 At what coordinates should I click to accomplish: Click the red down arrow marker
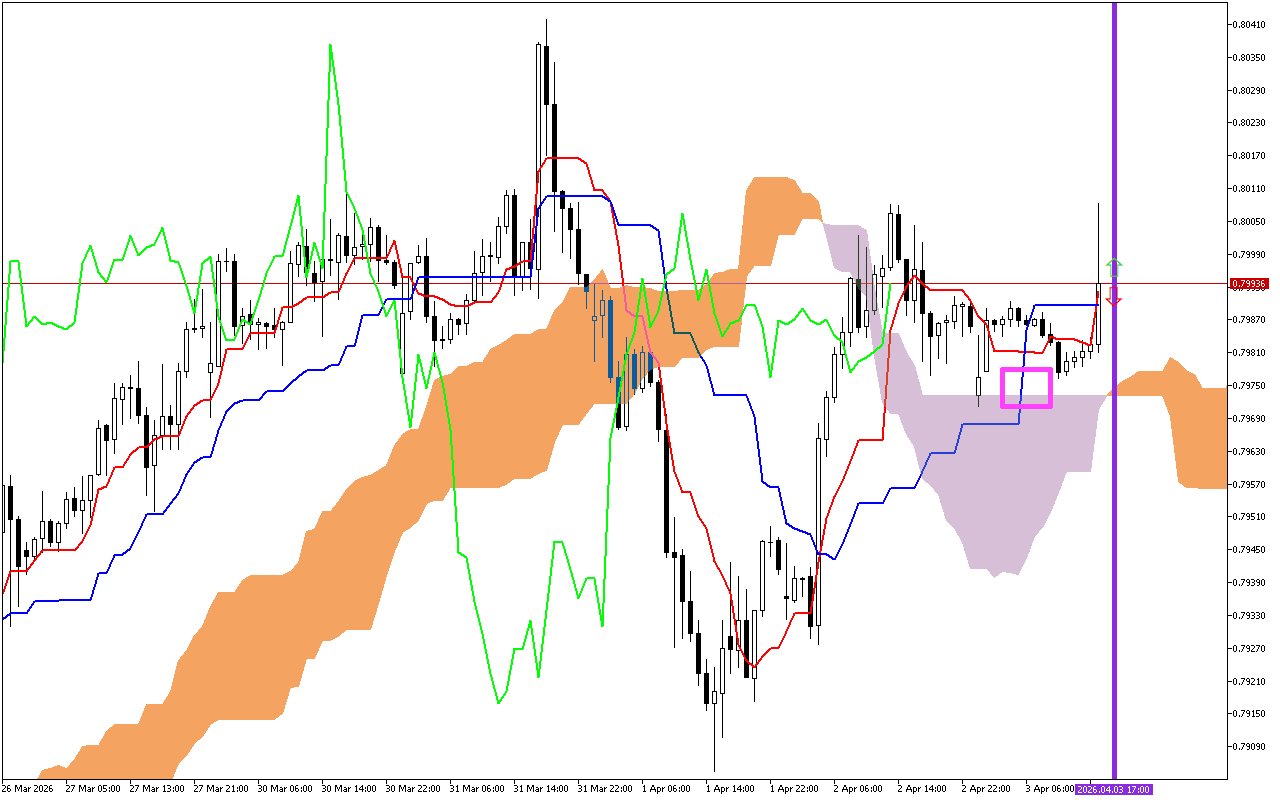pos(1114,297)
